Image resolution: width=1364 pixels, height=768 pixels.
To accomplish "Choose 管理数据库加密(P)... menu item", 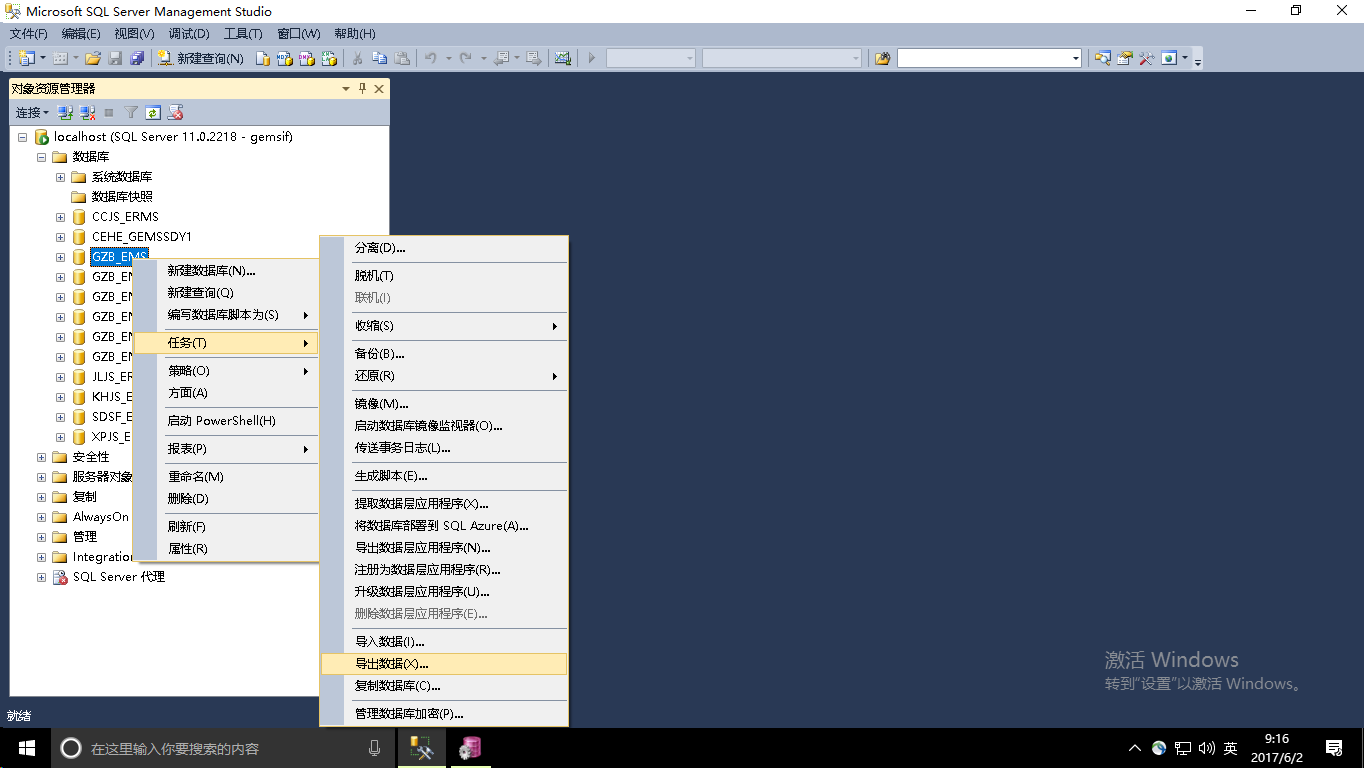I will [x=444, y=714].
